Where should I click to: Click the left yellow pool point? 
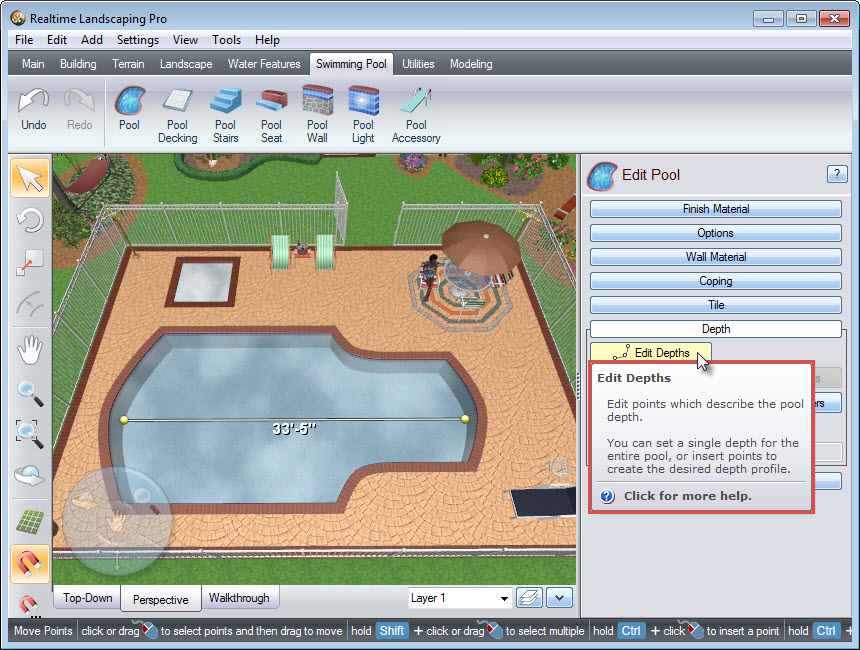[124, 420]
